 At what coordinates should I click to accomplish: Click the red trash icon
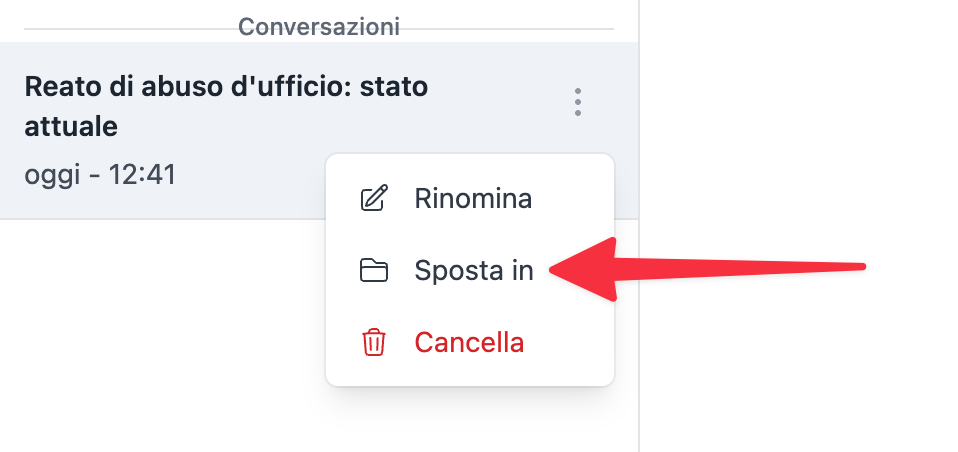pos(373,343)
